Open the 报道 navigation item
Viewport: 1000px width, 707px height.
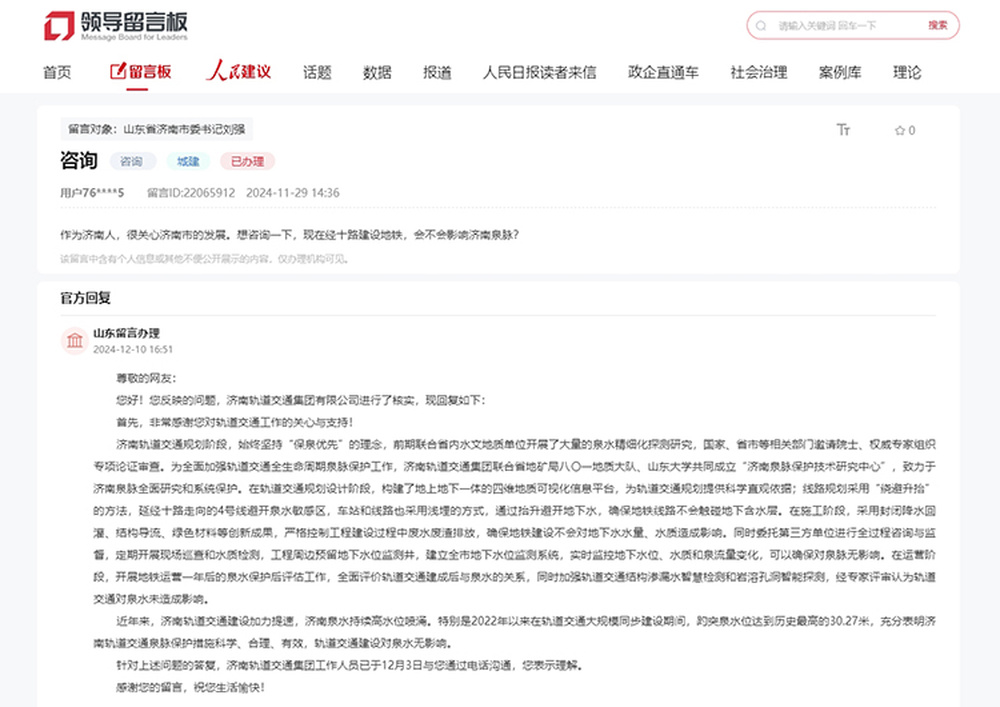437,72
